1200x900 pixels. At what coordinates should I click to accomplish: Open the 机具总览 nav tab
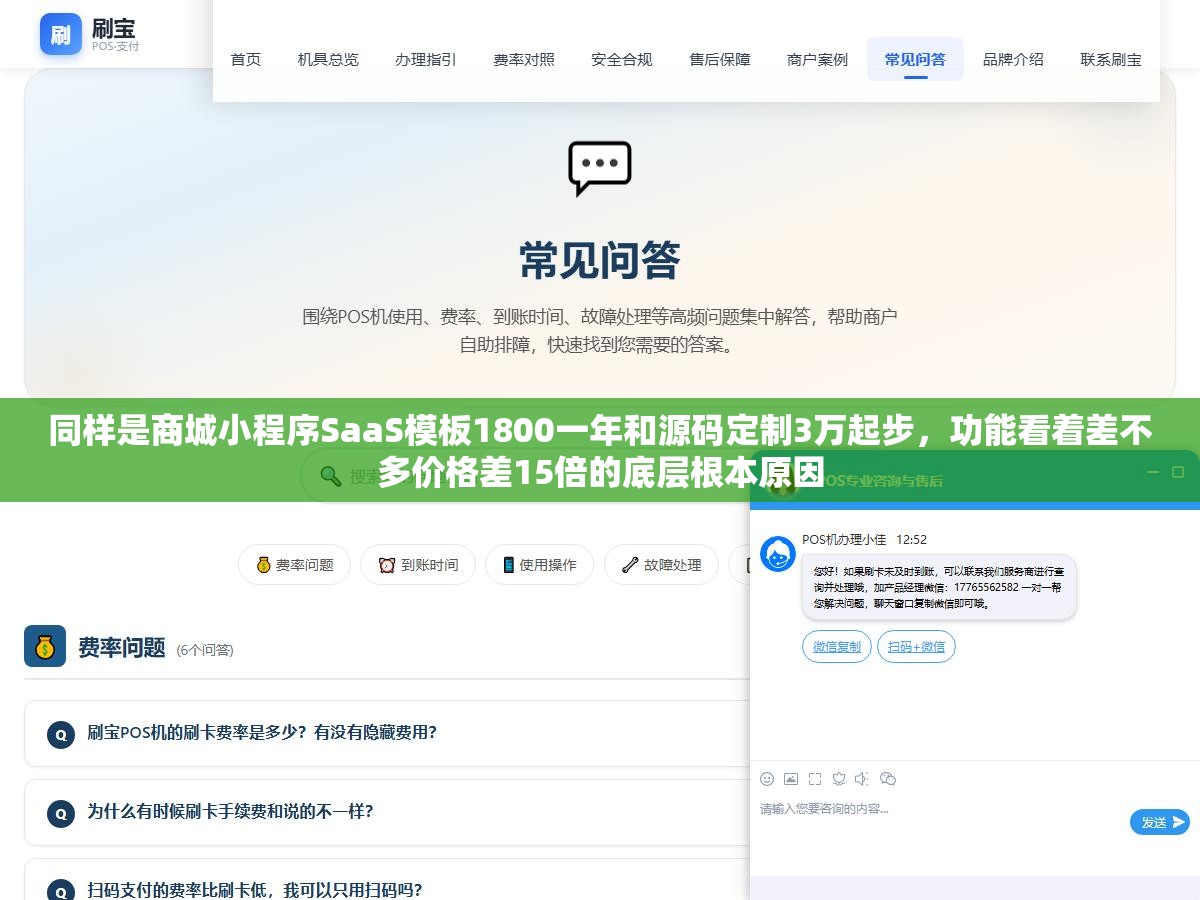pyautogui.click(x=328, y=59)
